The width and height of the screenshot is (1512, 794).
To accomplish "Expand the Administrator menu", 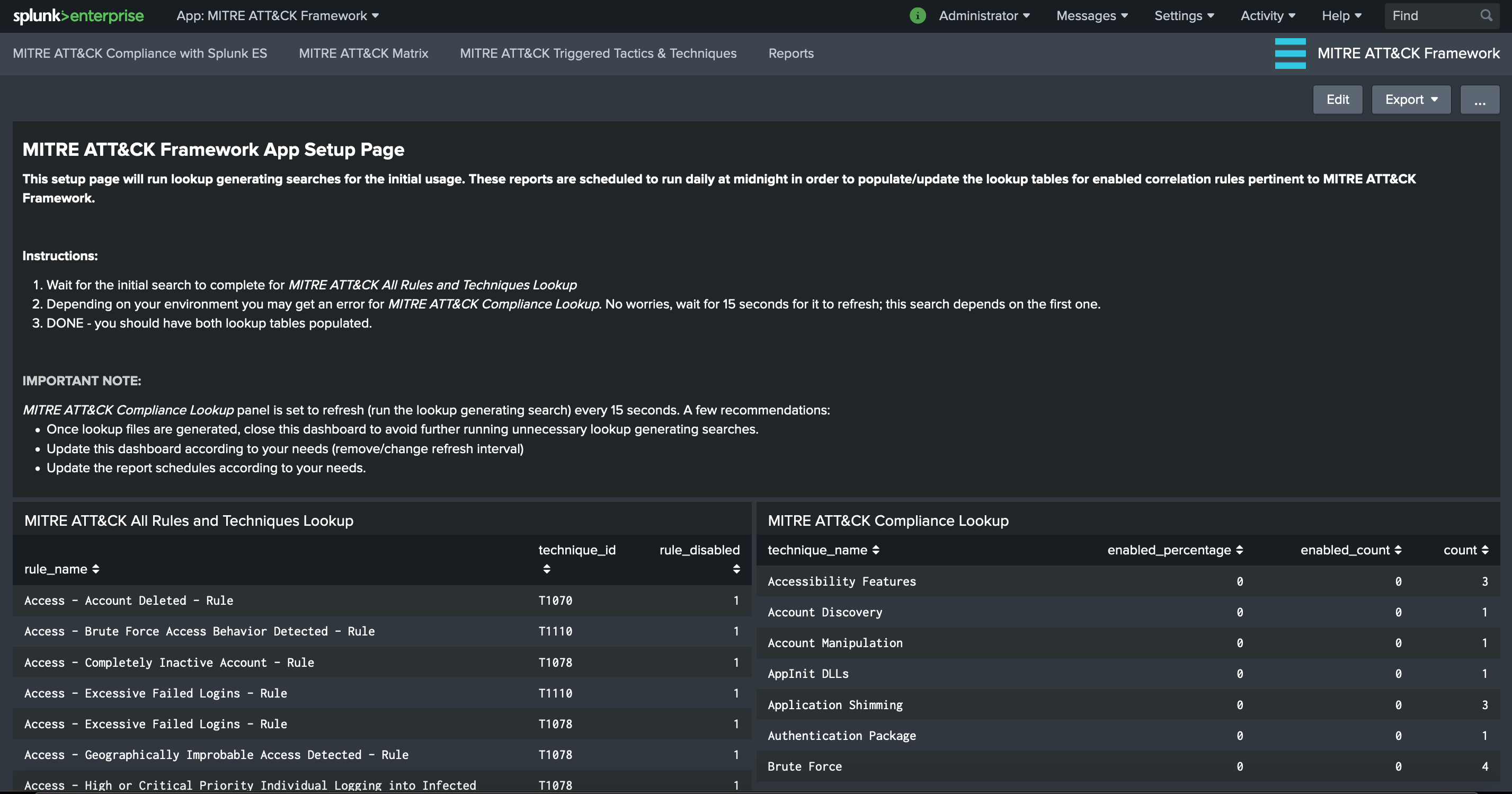I will point(984,16).
